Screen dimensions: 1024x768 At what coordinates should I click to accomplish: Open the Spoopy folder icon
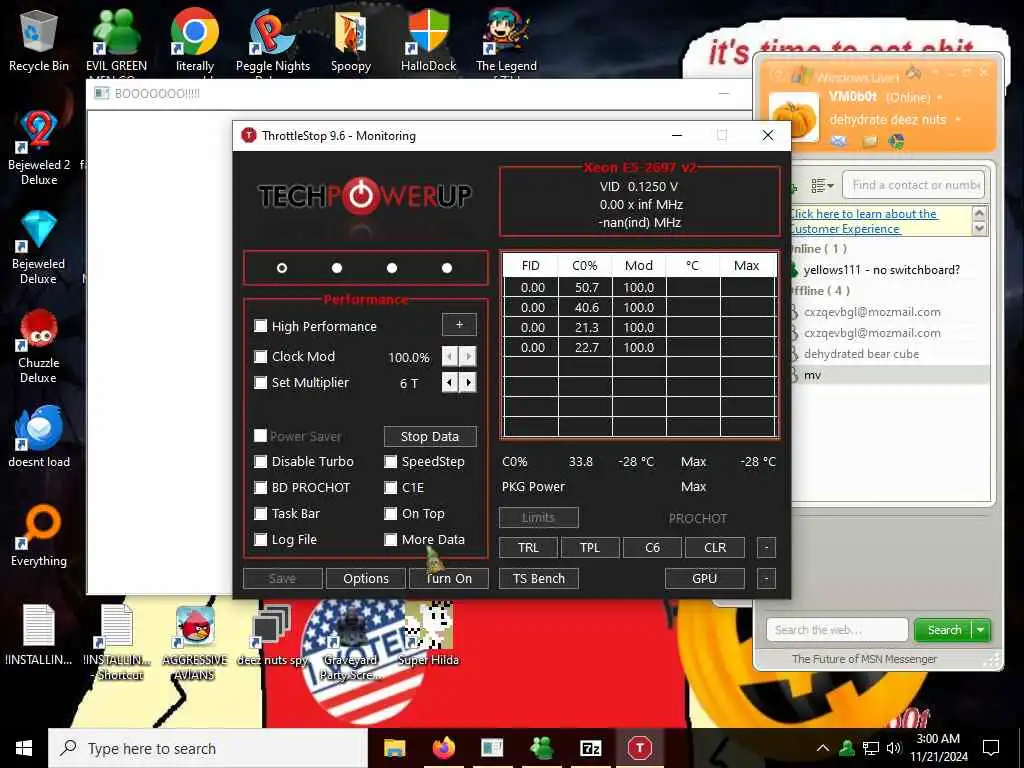point(351,40)
